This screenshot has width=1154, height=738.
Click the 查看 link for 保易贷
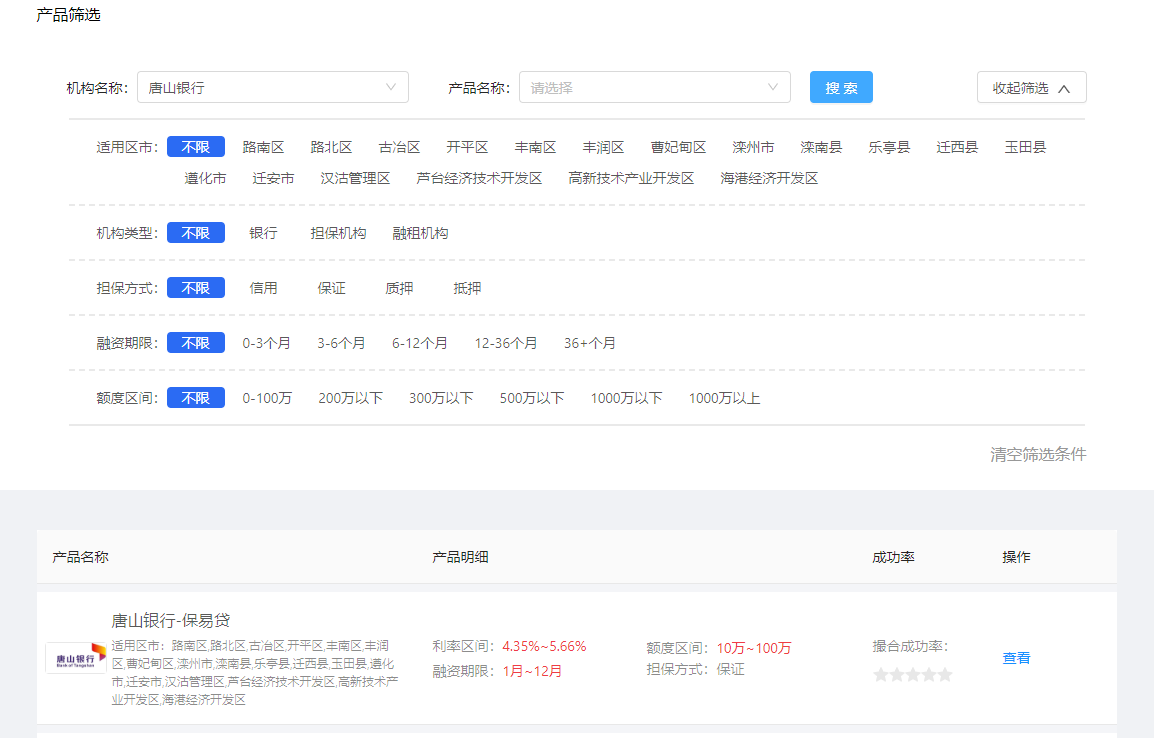(x=1015, y=657)
